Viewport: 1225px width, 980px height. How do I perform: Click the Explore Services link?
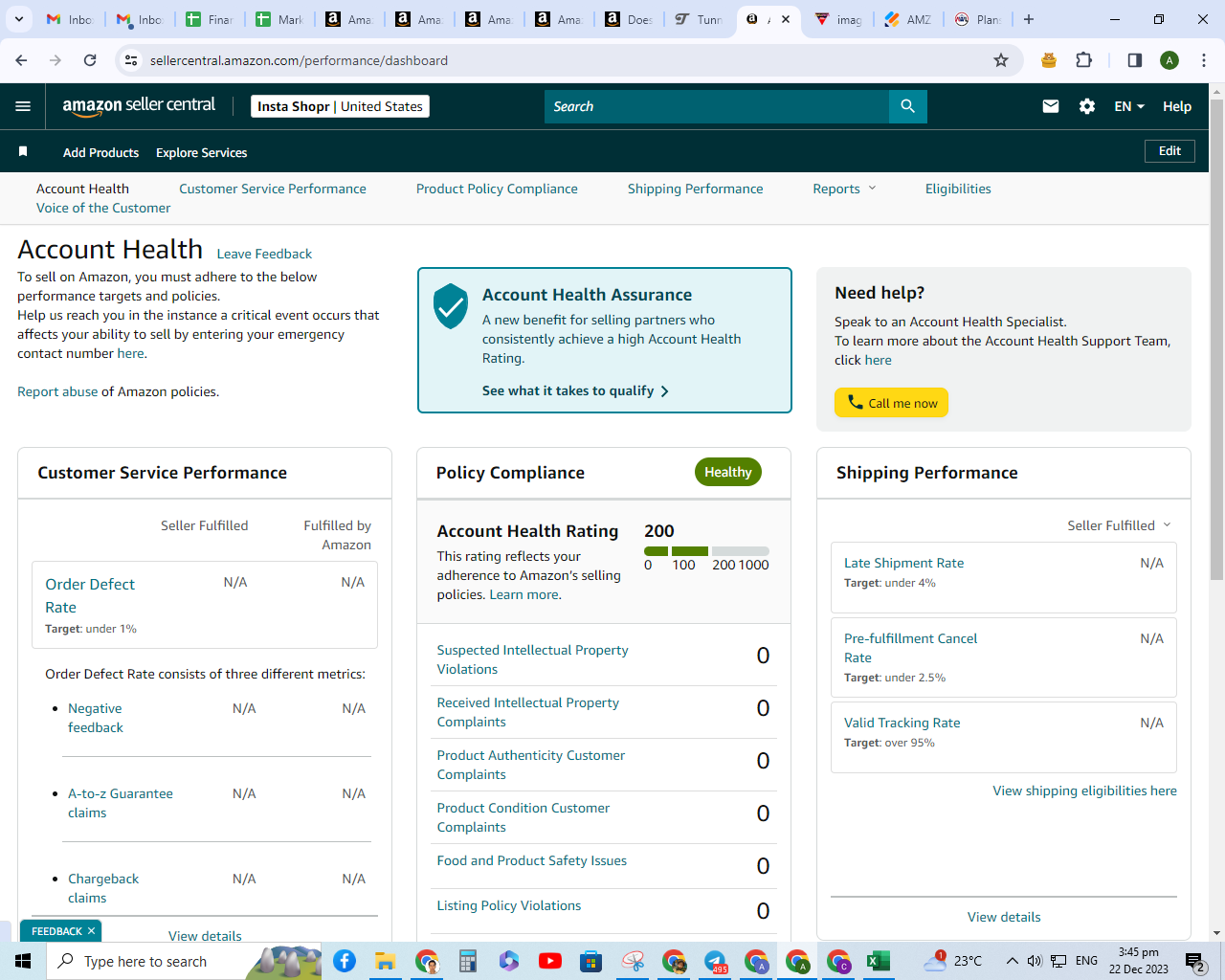(x=201, y=152)
